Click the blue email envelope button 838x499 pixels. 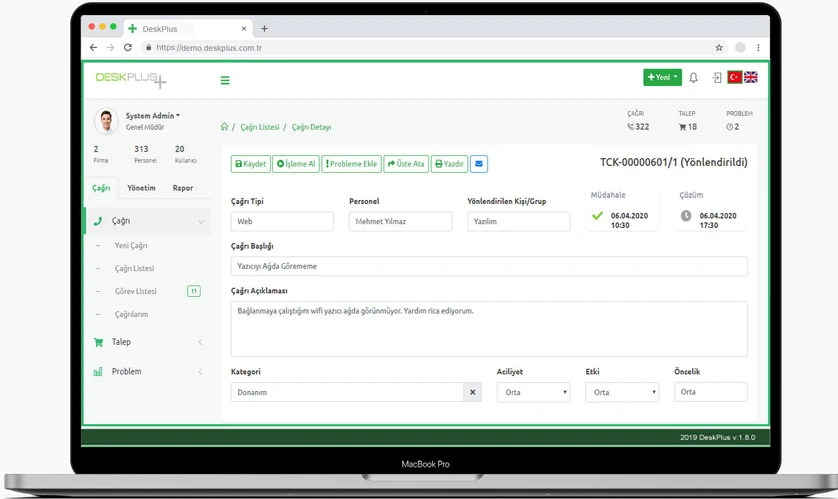[x=479, y=164]
